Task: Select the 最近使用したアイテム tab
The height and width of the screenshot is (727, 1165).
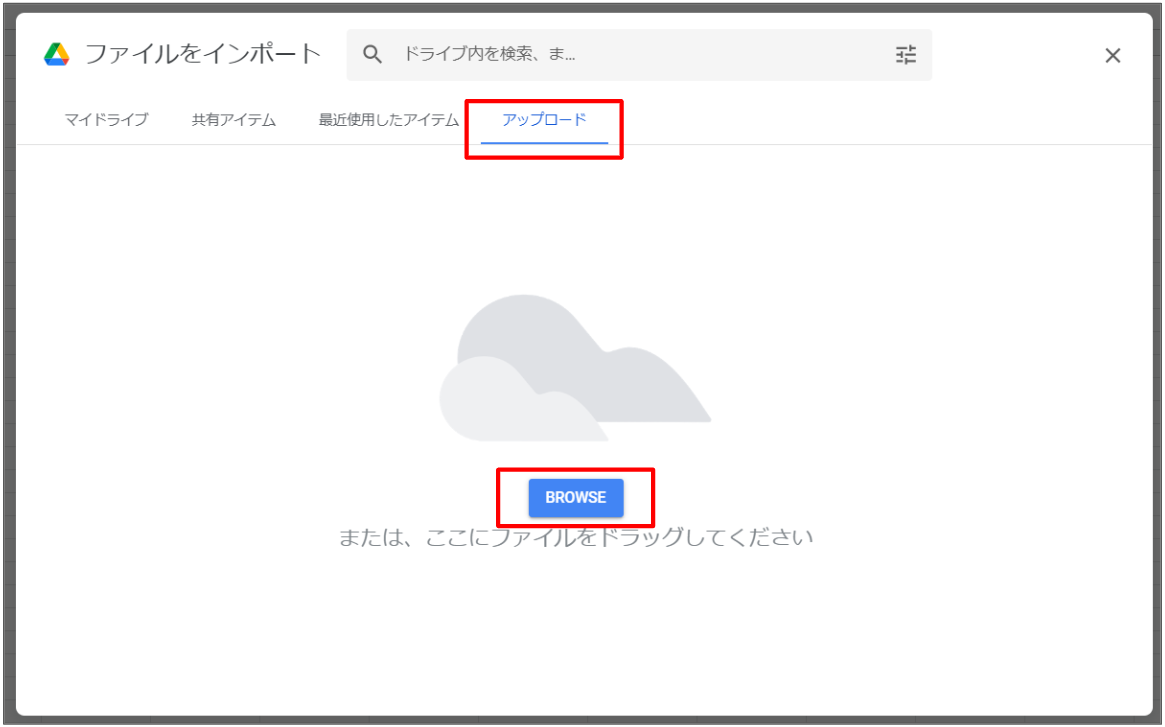Action: point(388,120)
